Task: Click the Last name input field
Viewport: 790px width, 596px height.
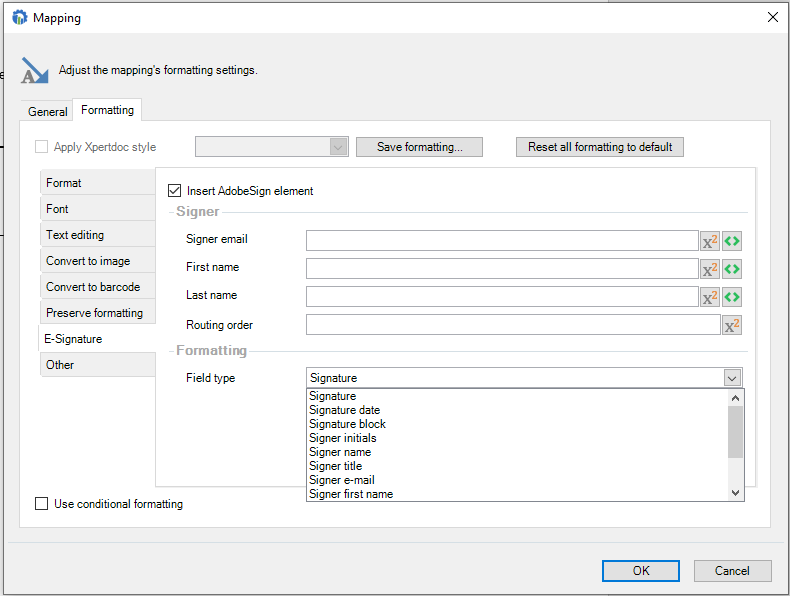Action: pyautogui.click(x=502, y=297)
